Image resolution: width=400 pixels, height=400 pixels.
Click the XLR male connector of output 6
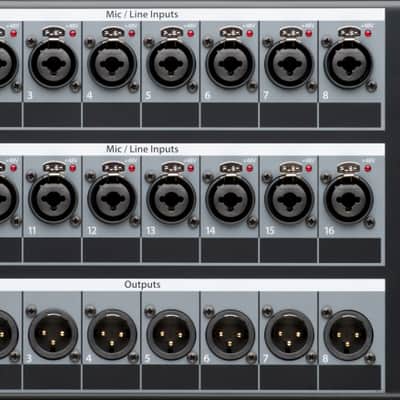coord(230,334)
